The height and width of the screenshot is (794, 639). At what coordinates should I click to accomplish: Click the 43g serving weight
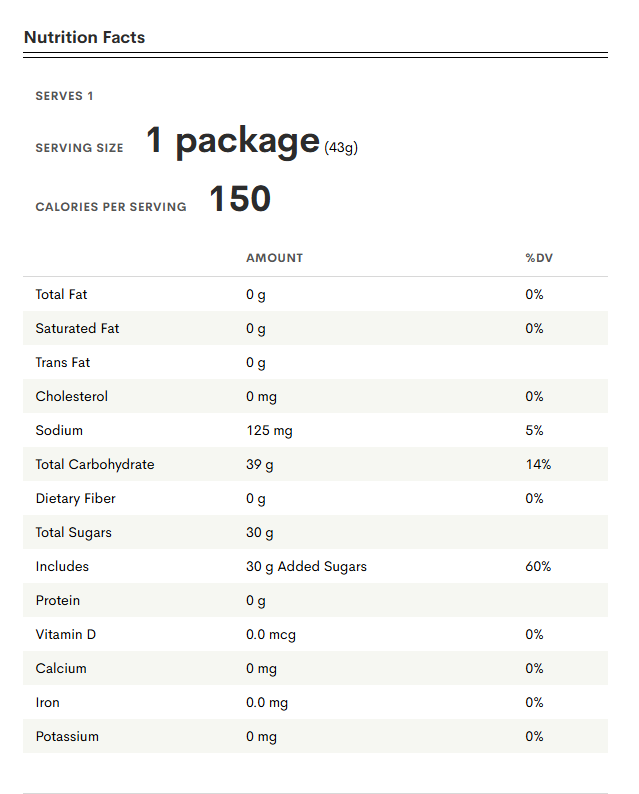coord(341,148)
